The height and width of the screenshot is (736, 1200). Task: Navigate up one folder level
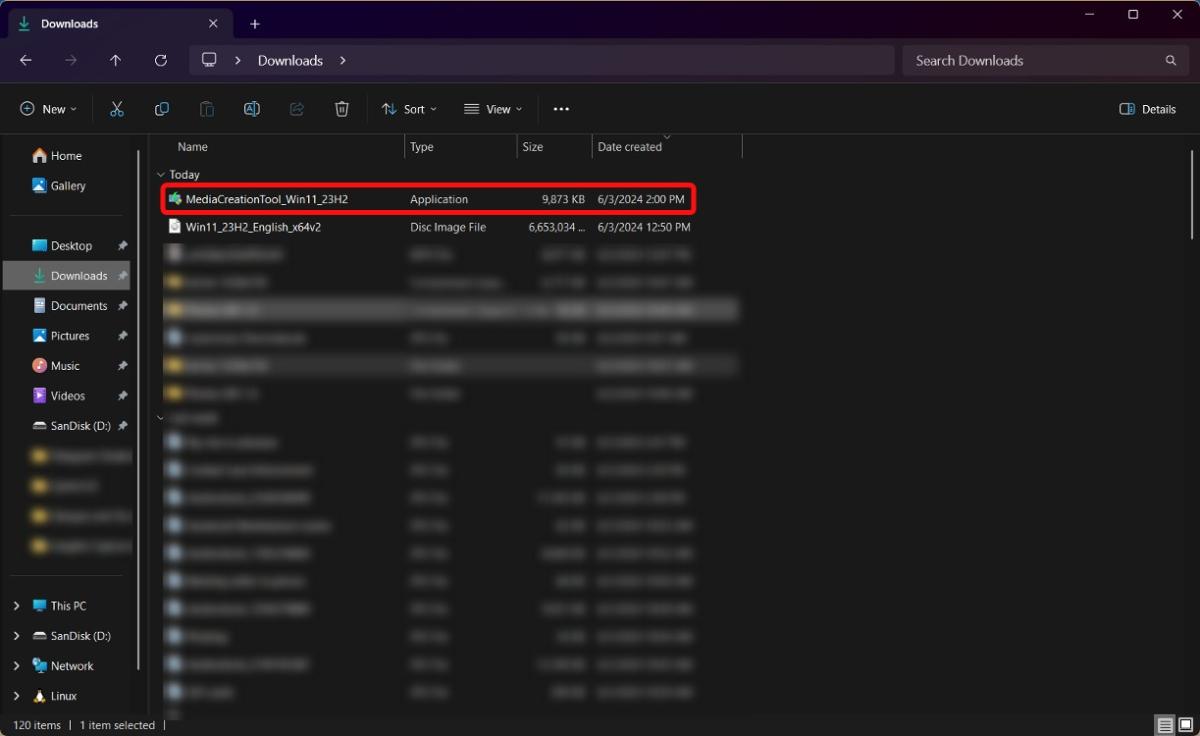point(115,60)
